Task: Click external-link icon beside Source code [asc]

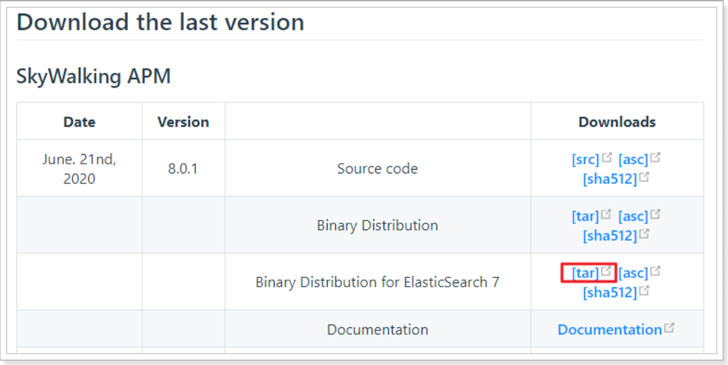Action: (655, 157)
